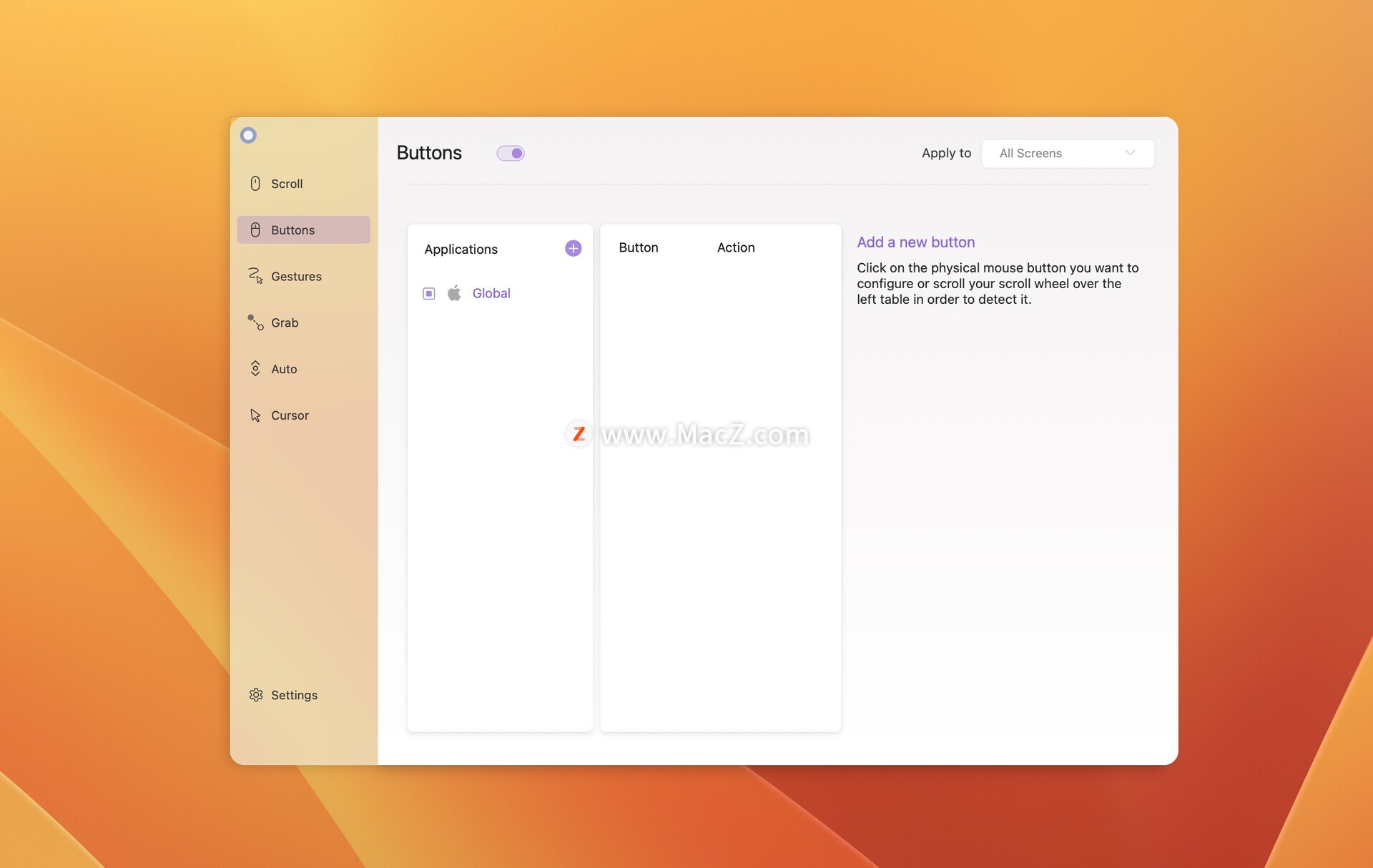Click the Button column header

[x=638, y=247]
